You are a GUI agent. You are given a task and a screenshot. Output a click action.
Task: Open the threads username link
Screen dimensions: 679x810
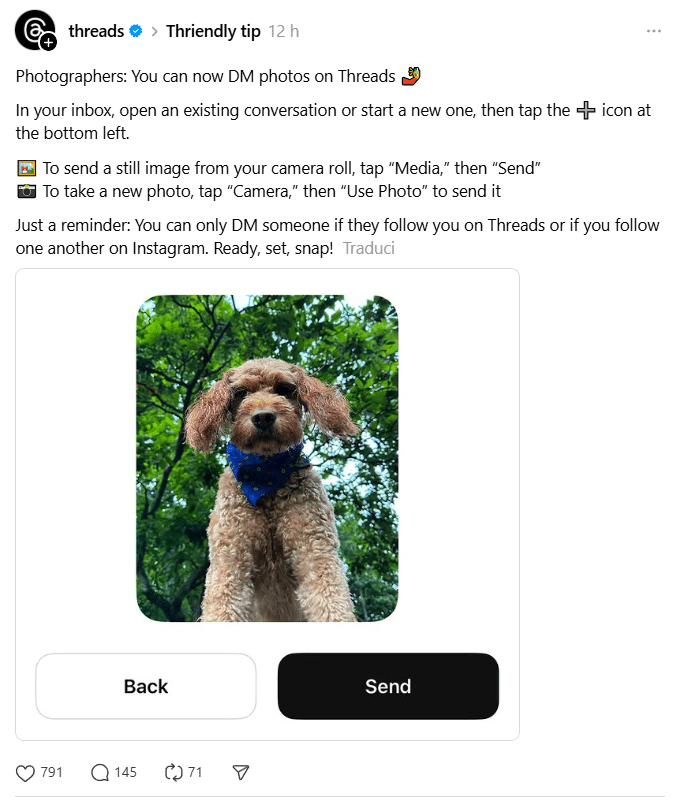point(96,32)
